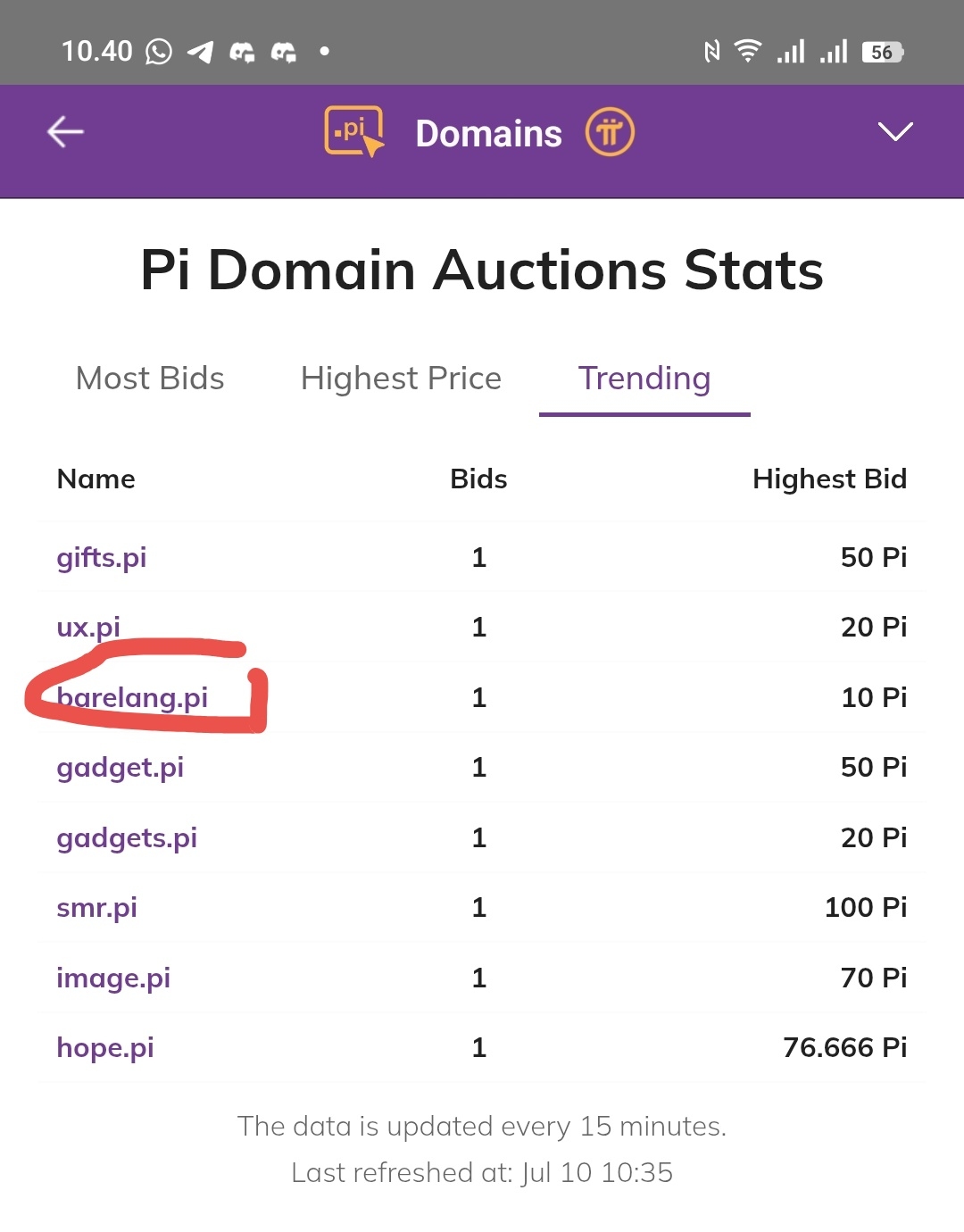
Task: Open the gifts.pi domain link
Action: pyautogui.click(x=102, y=558)
